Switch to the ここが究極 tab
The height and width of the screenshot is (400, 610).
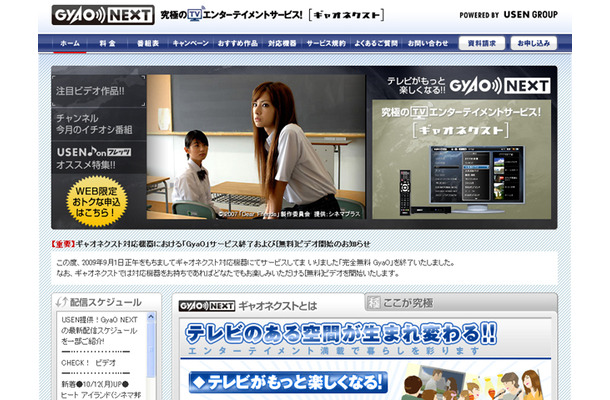[x=461, y=302]
